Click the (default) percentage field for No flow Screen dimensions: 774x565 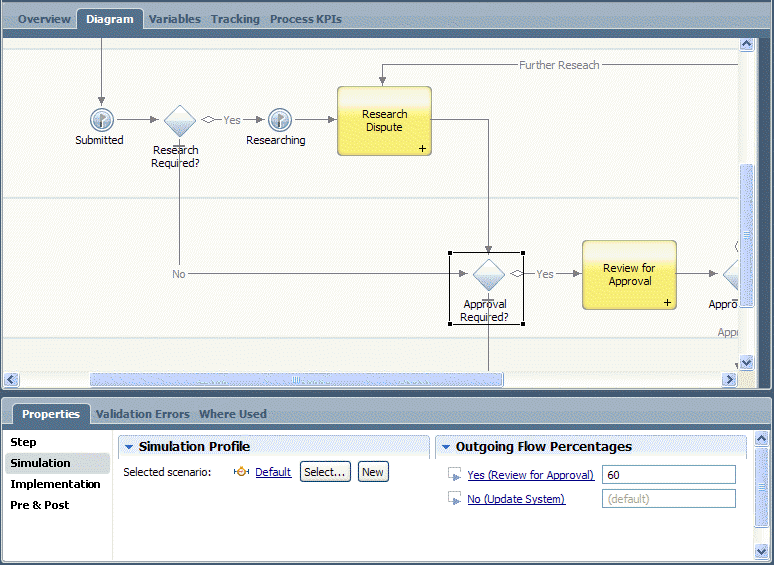669,498
